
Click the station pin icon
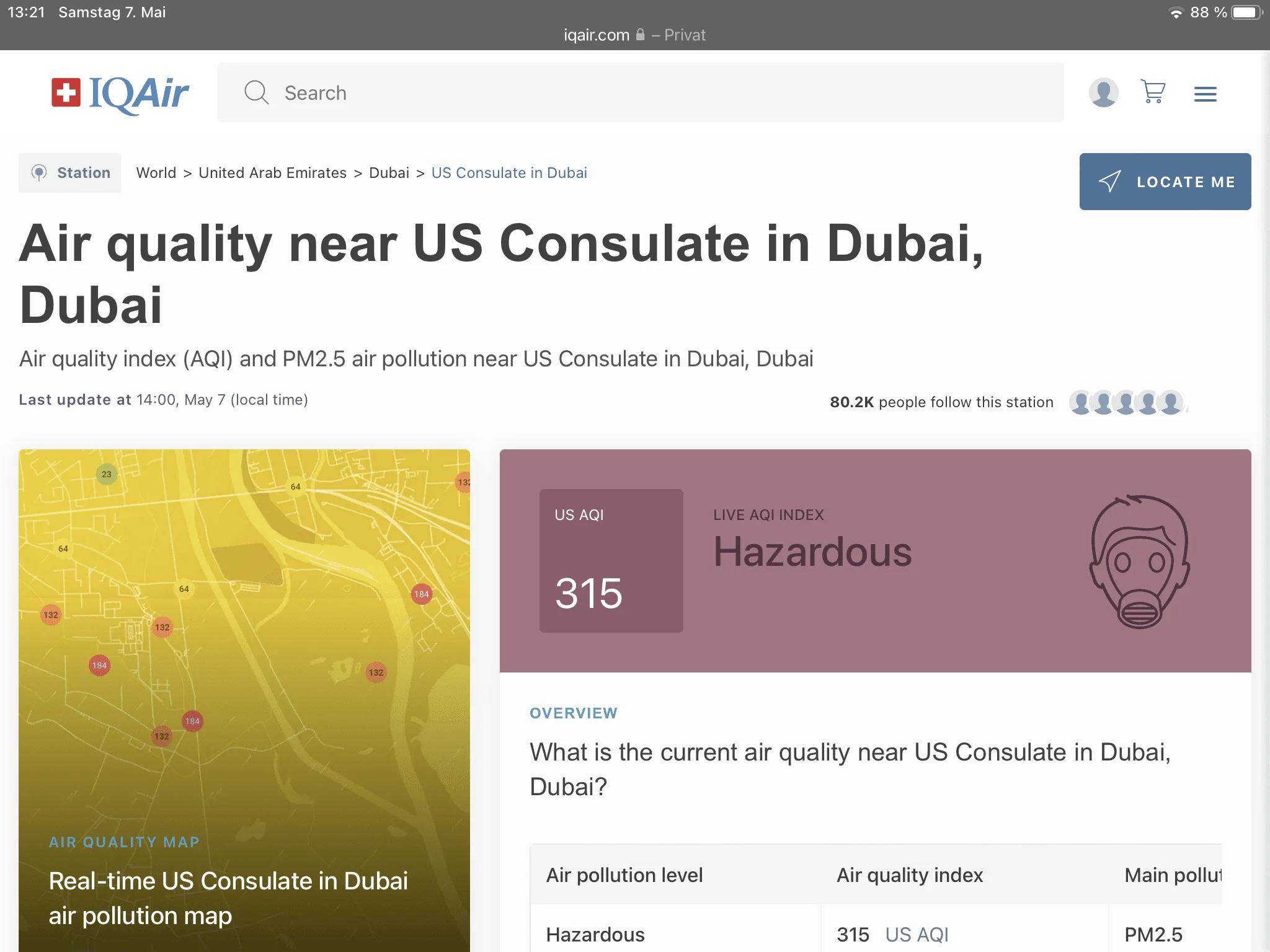39,173
